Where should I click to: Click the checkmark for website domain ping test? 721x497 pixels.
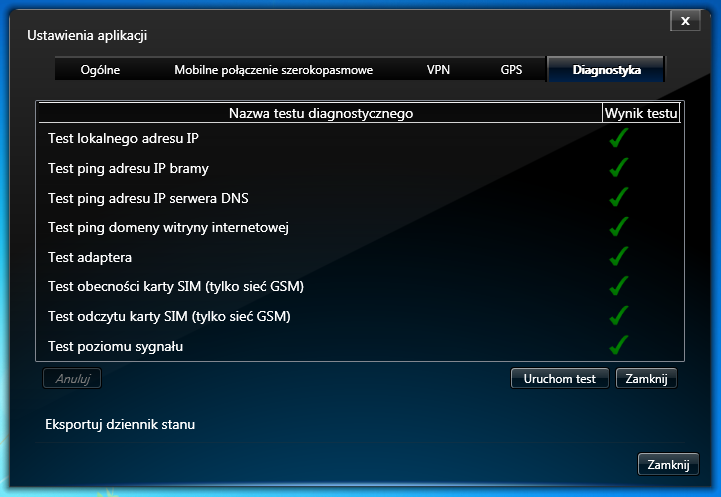pyautogui.click(x=618, y=227)
